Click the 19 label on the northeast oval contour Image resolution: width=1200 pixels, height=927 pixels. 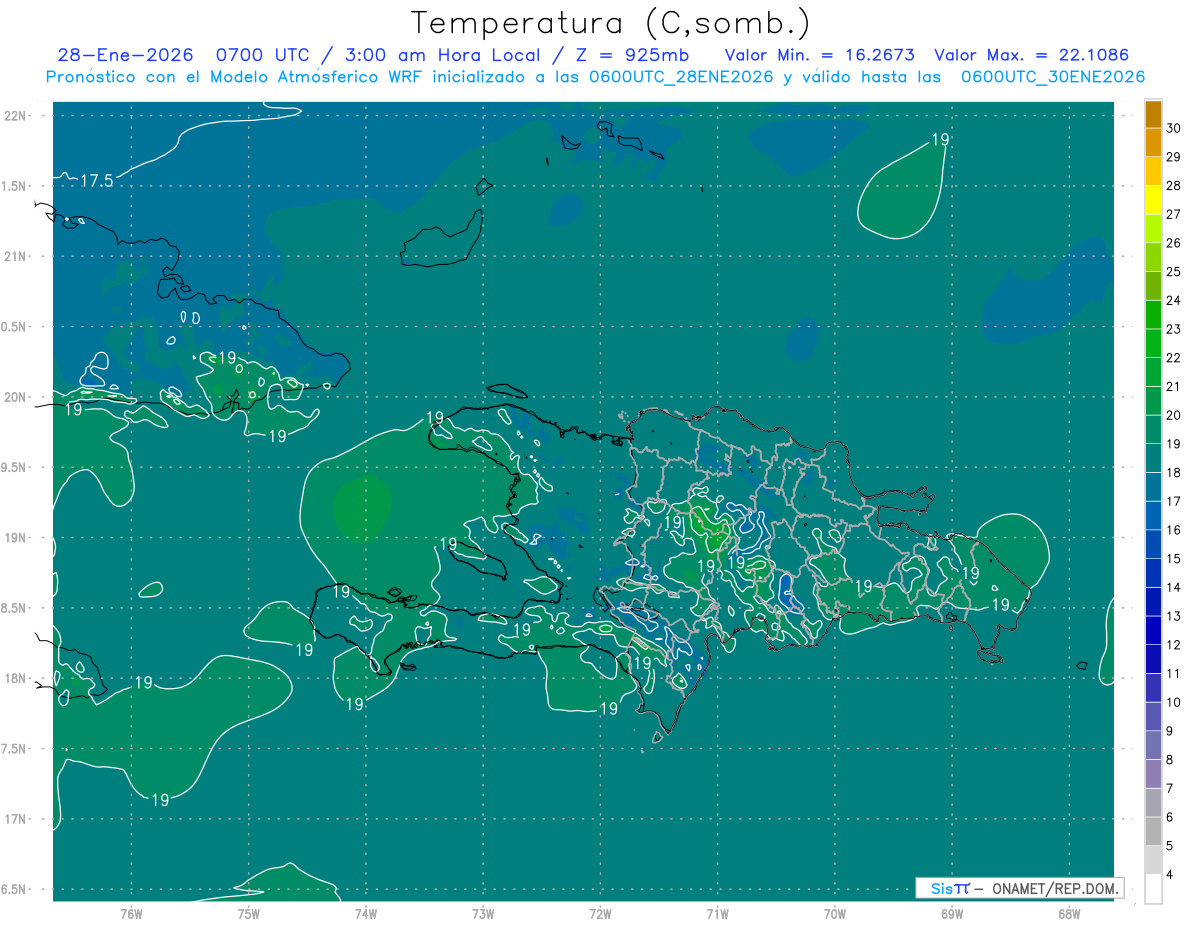point(939,140)
